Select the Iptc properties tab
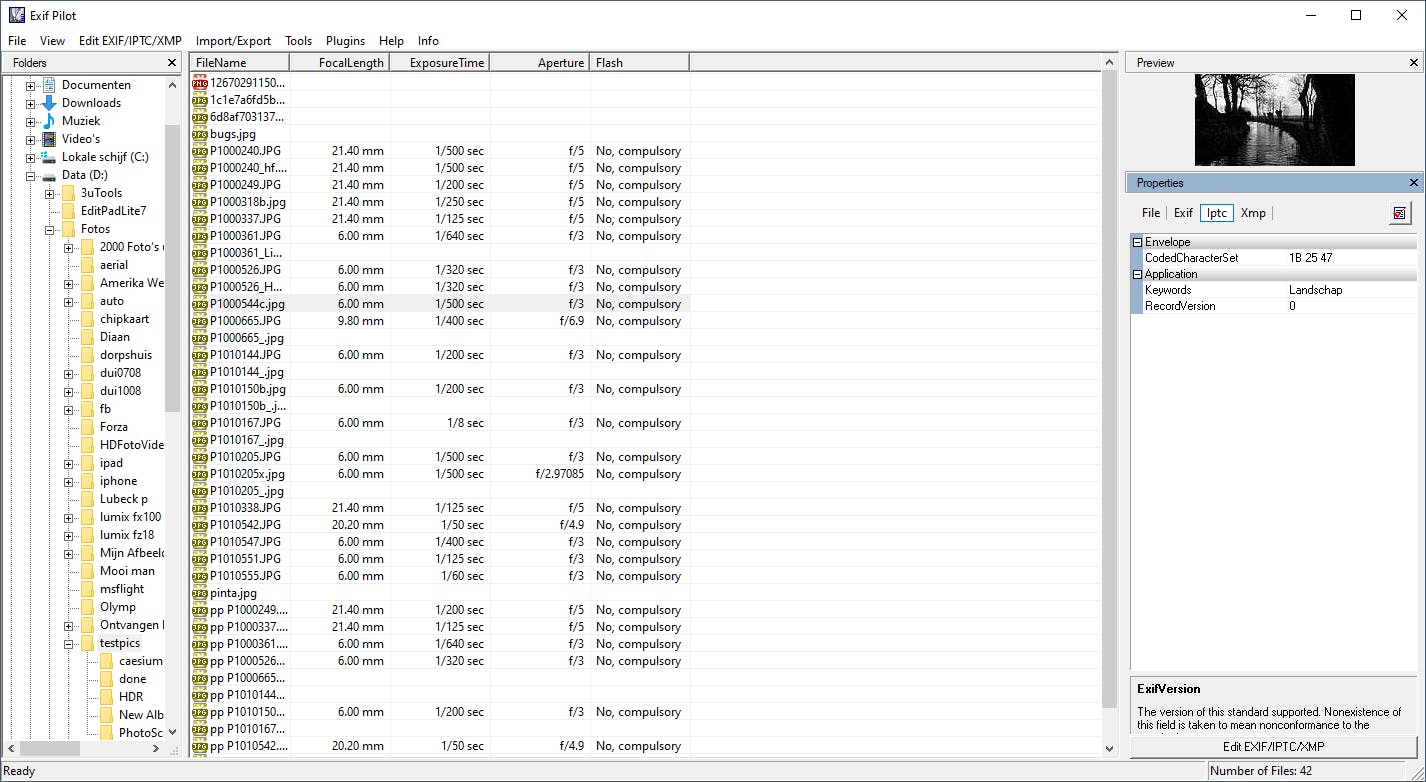 click(1217, 213)
